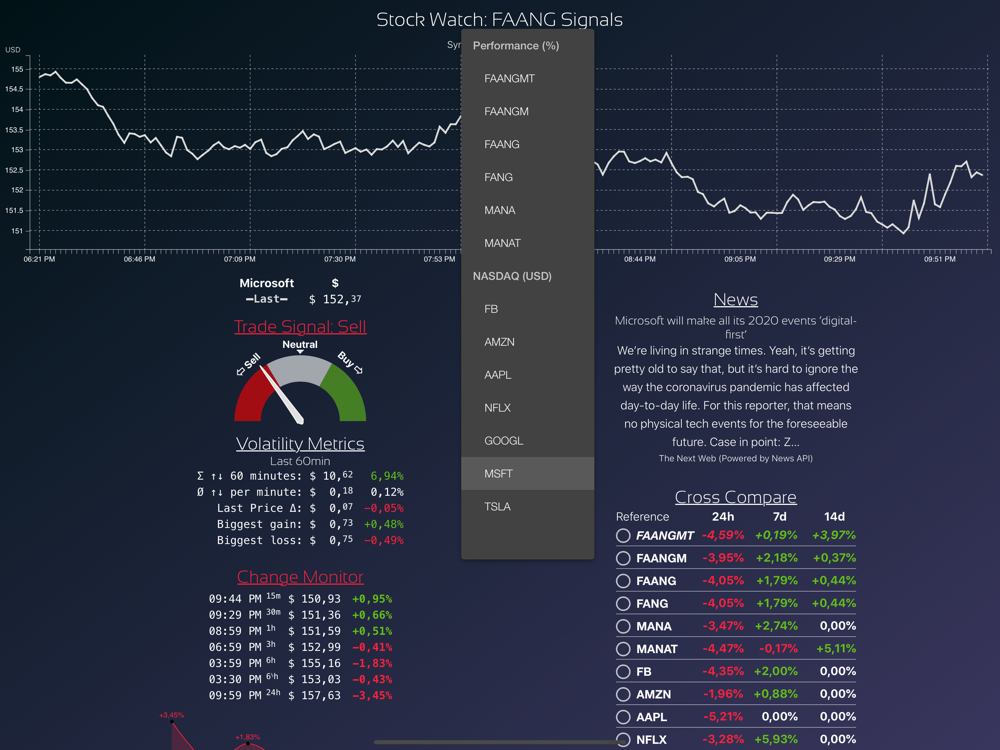Select NFLX in the dropdown menu
1000x750 pixels.
click(x=527, y=408)
